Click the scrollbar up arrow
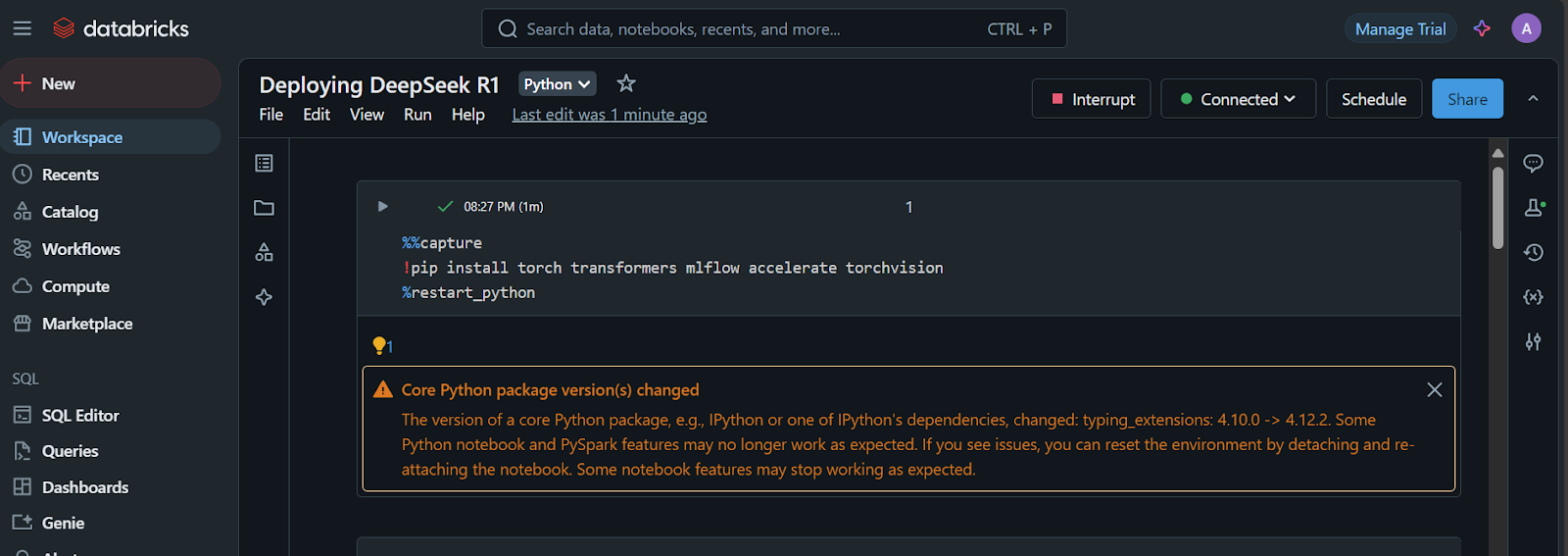1568x556 pixels. tap(1497, 153)
